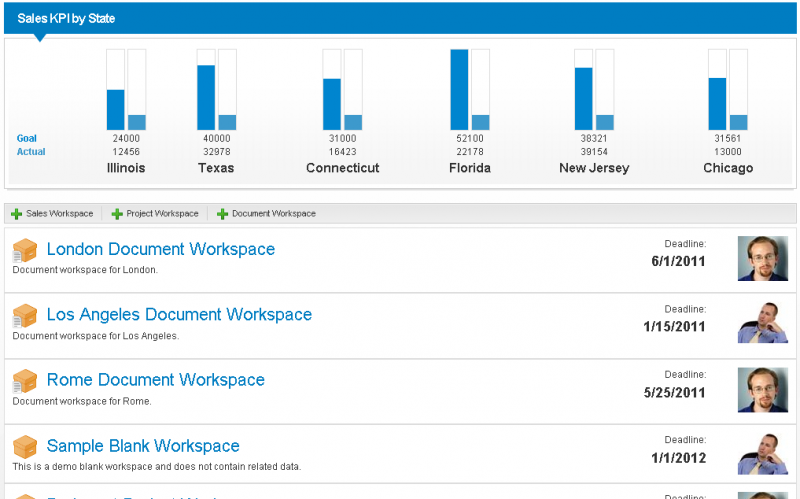Image resolution: width=800 pixels, height=499 pixels.
Task: Click the box icon beside London Document Workspace
Action: point(24,250)
